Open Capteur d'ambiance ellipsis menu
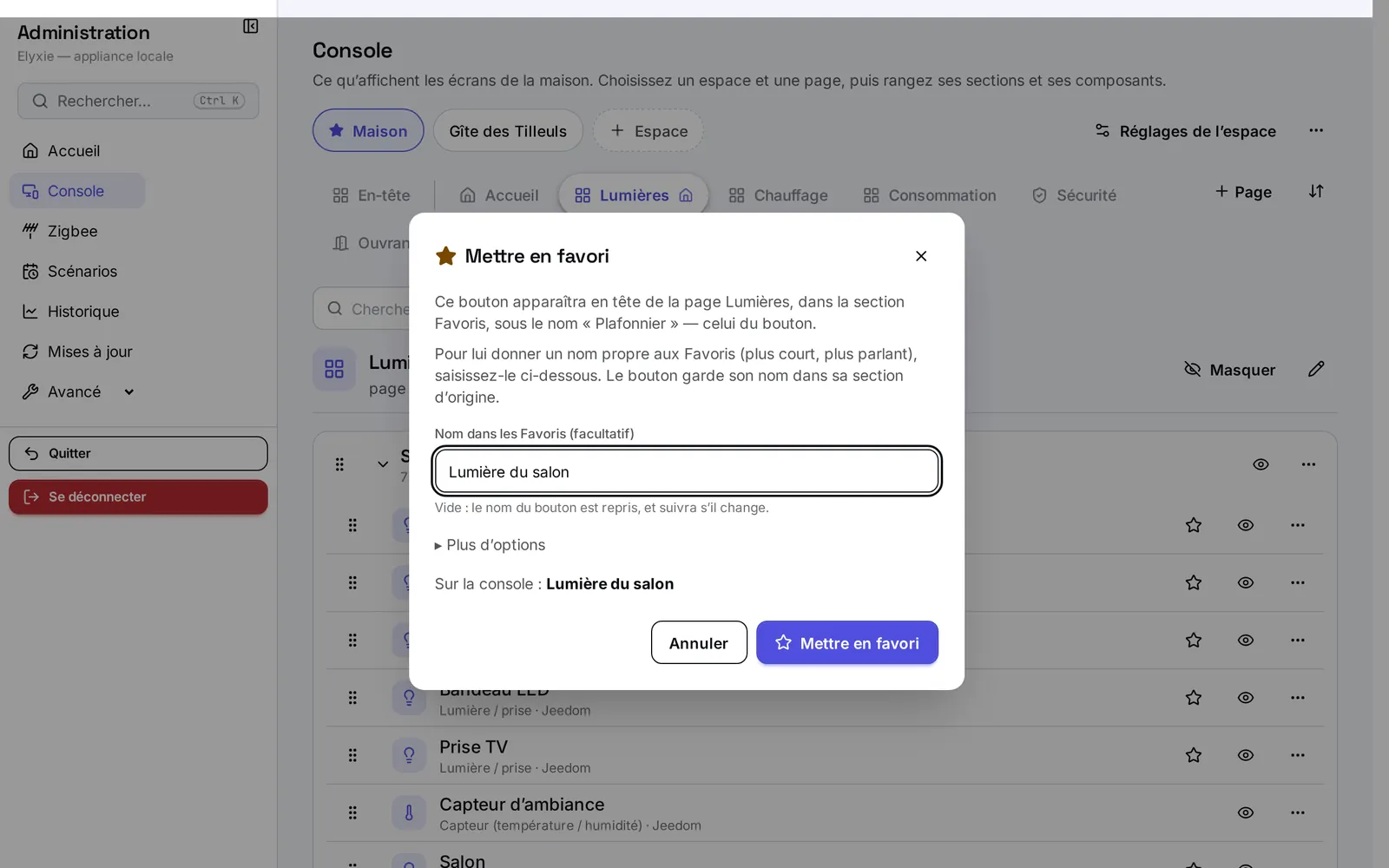The height and width of the screenshot is (868, 1389). (x=1298, y=812)
